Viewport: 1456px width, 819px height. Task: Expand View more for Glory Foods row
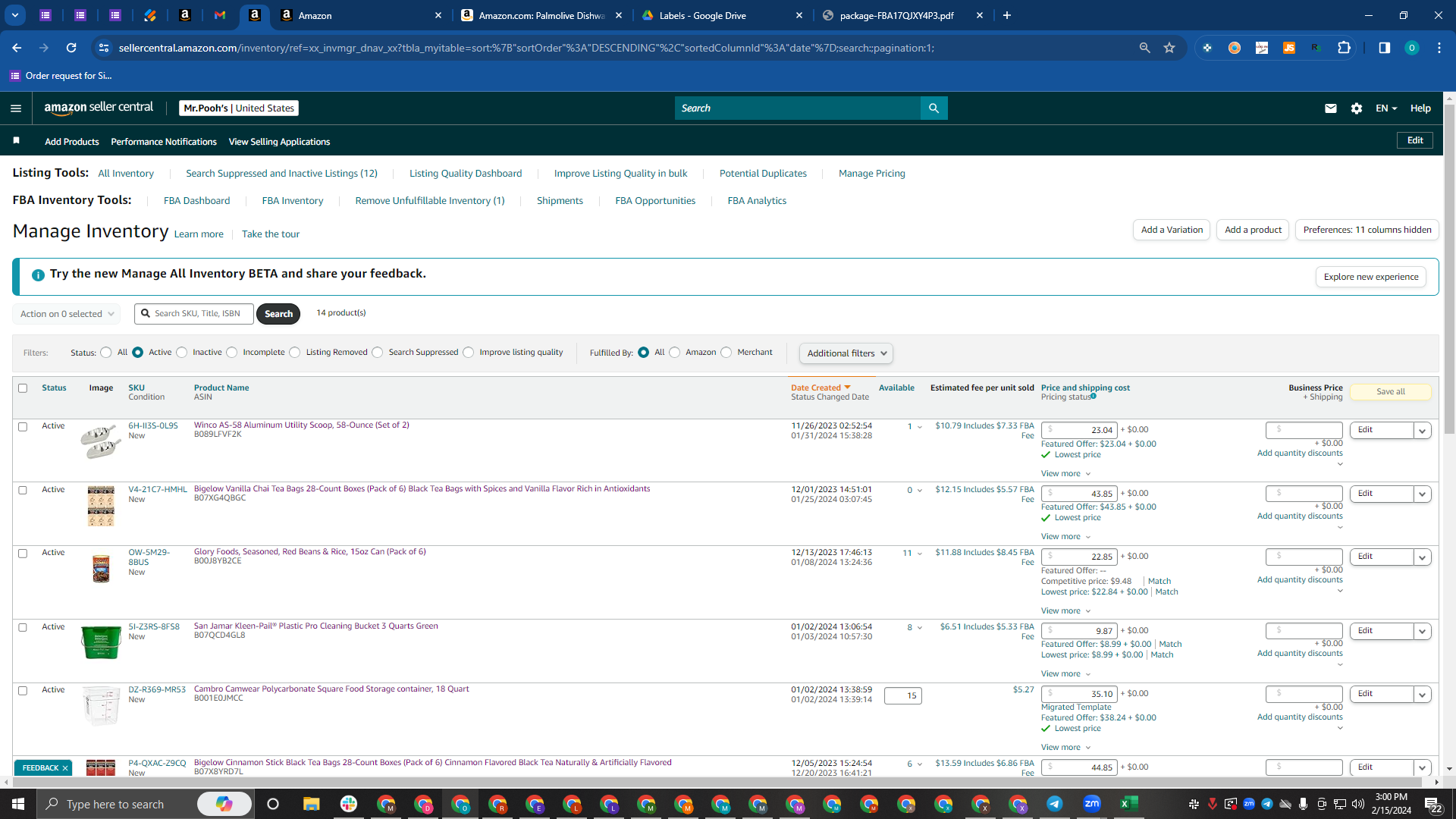(1065, 611)
